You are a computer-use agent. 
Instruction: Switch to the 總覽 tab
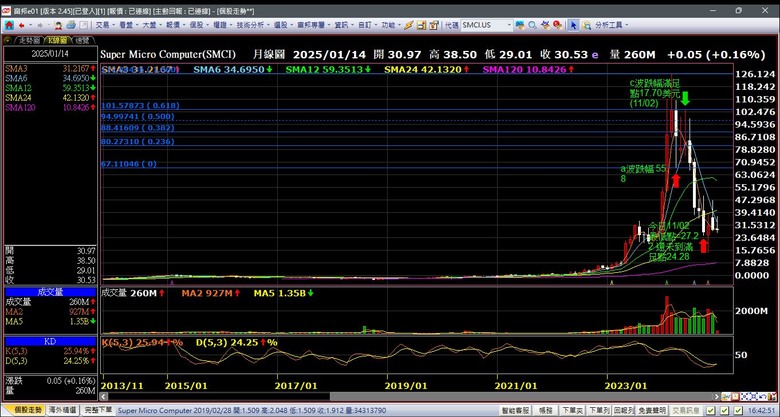83,40
